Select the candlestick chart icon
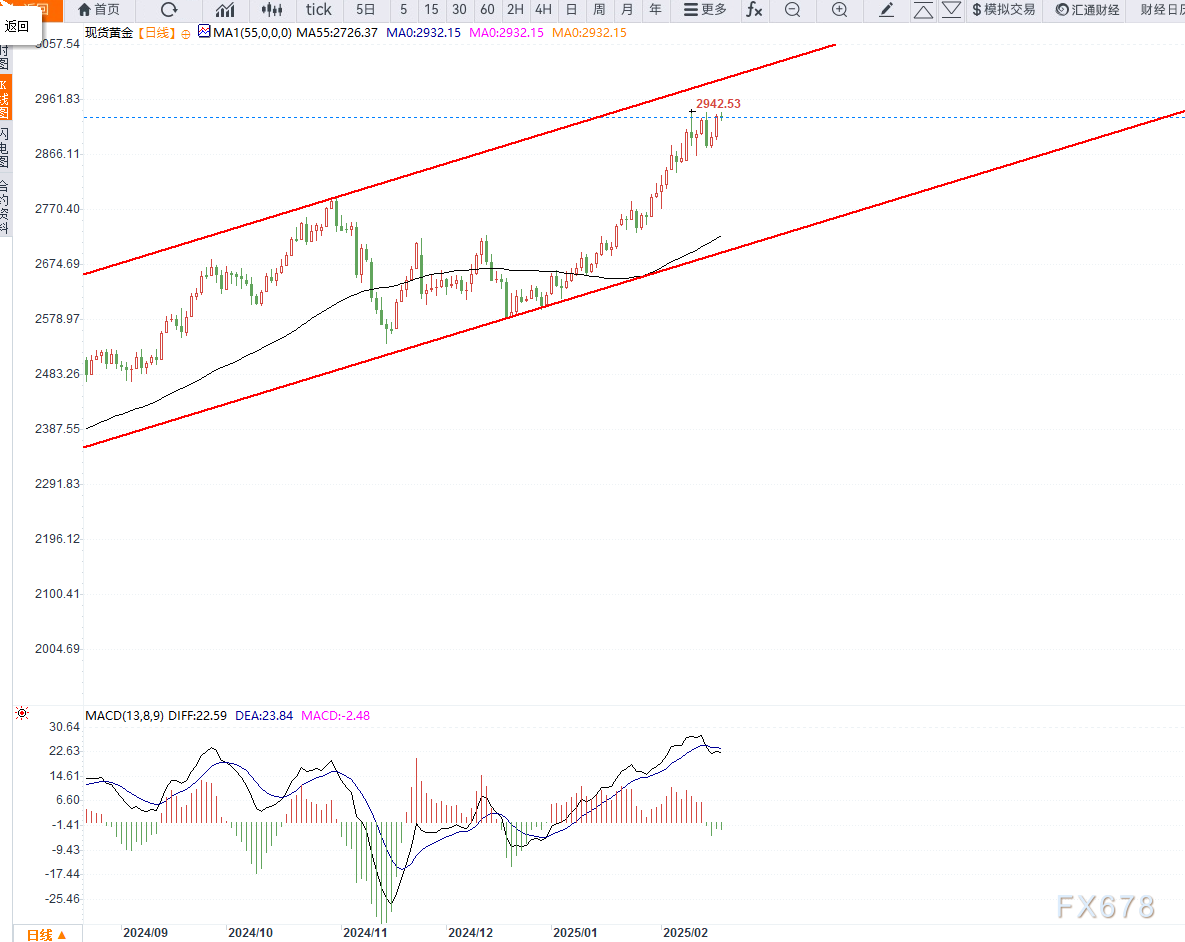Screen dimensions: 1185x942 (271, 10)
